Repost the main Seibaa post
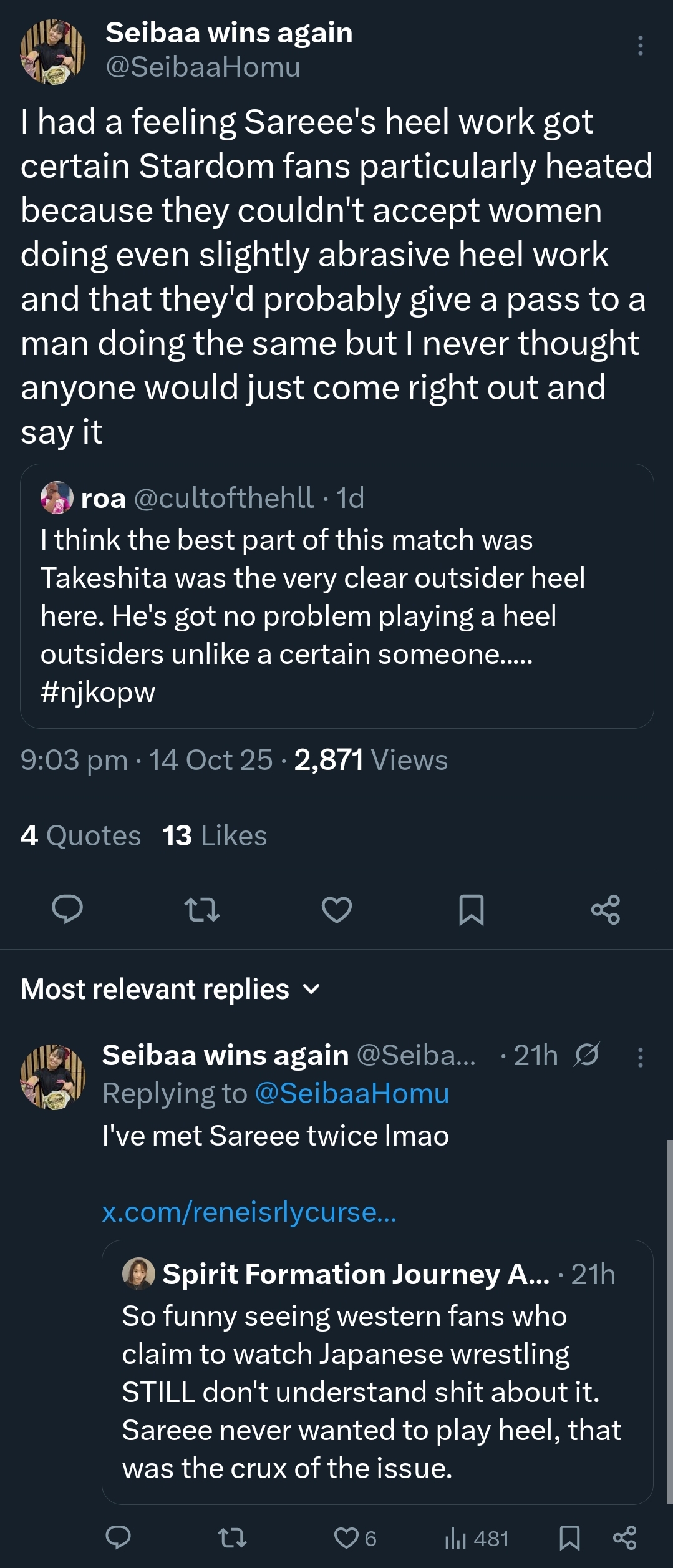The image size is (673, 1568). (x=202, y=909)
